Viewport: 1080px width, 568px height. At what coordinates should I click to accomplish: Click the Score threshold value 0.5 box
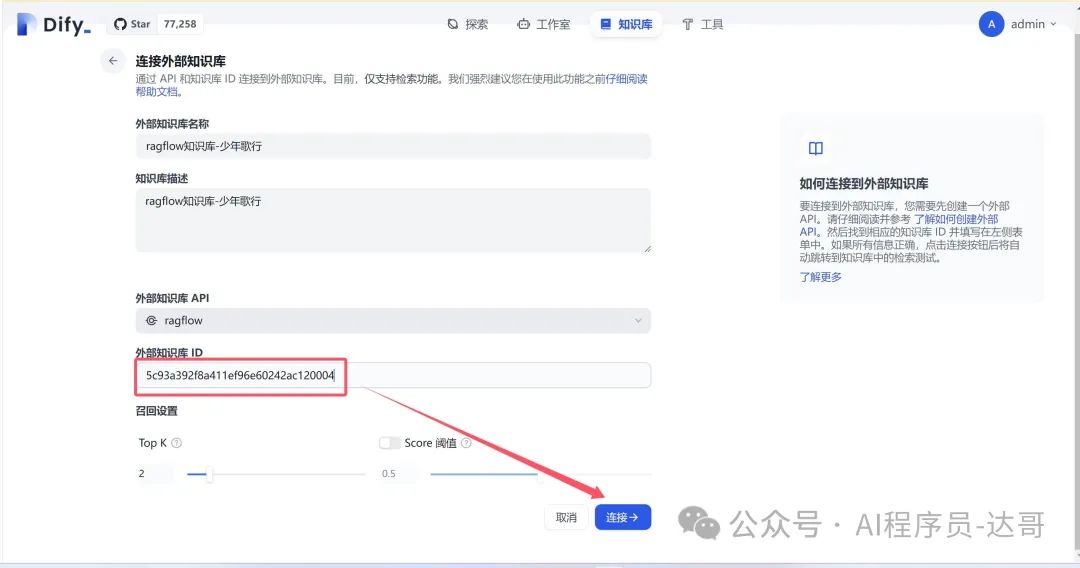pos(397,474)
